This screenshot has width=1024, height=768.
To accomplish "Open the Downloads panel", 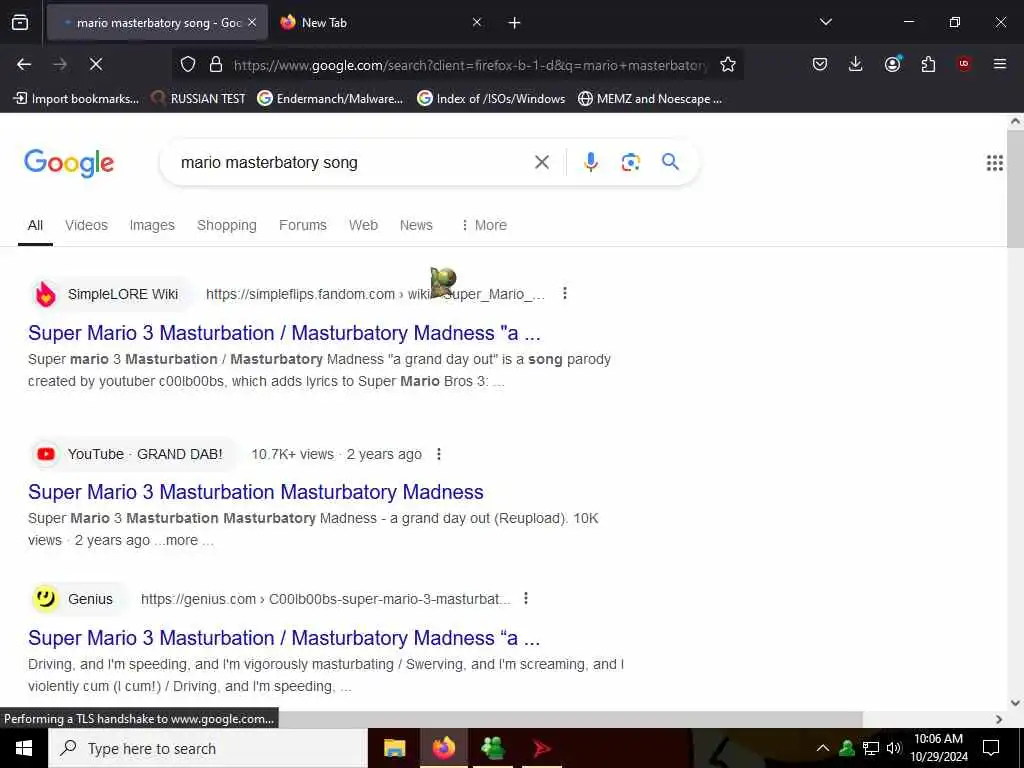I will pyautogui.click(x=856, y=64).
